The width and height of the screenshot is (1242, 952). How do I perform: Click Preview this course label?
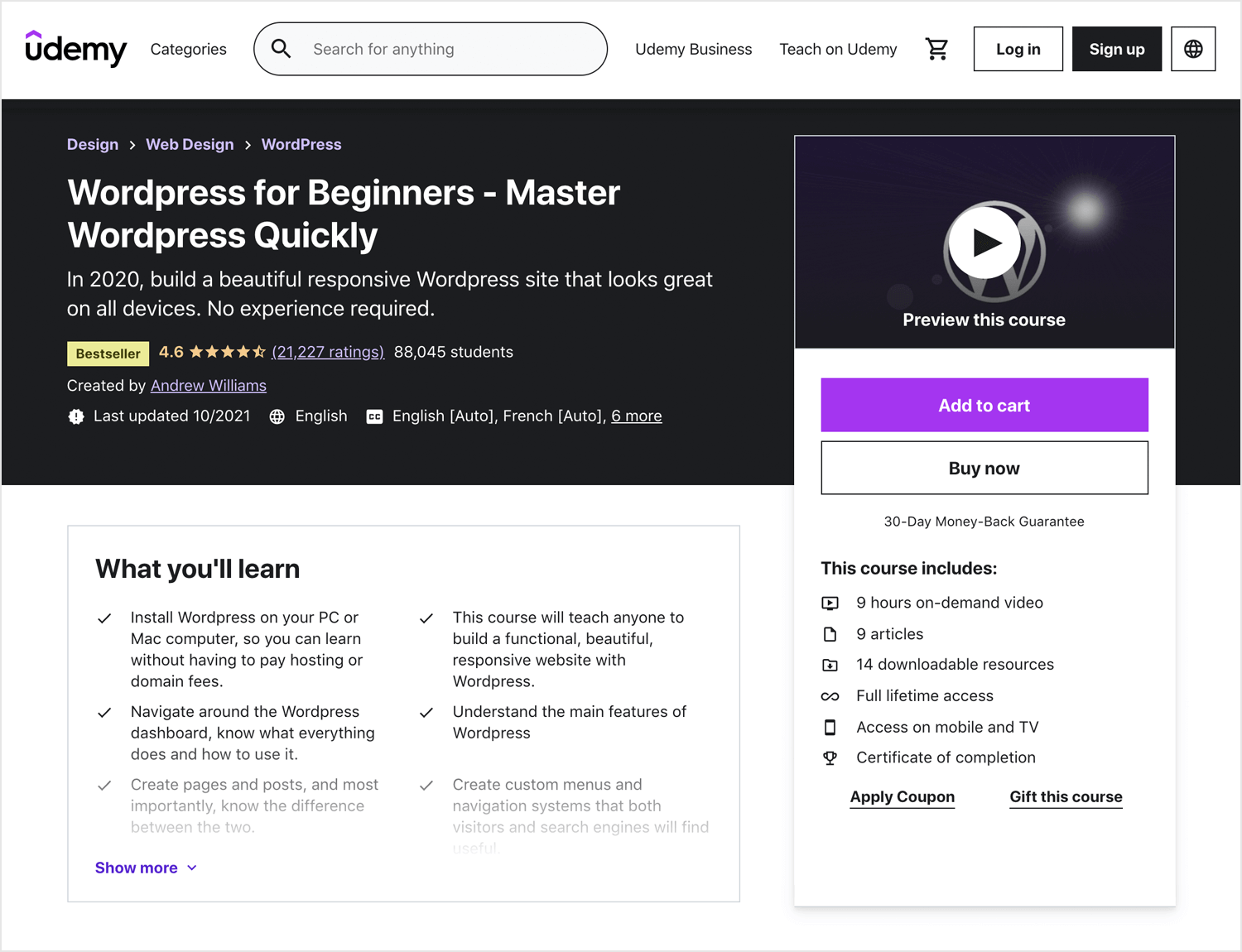[984, 320]
